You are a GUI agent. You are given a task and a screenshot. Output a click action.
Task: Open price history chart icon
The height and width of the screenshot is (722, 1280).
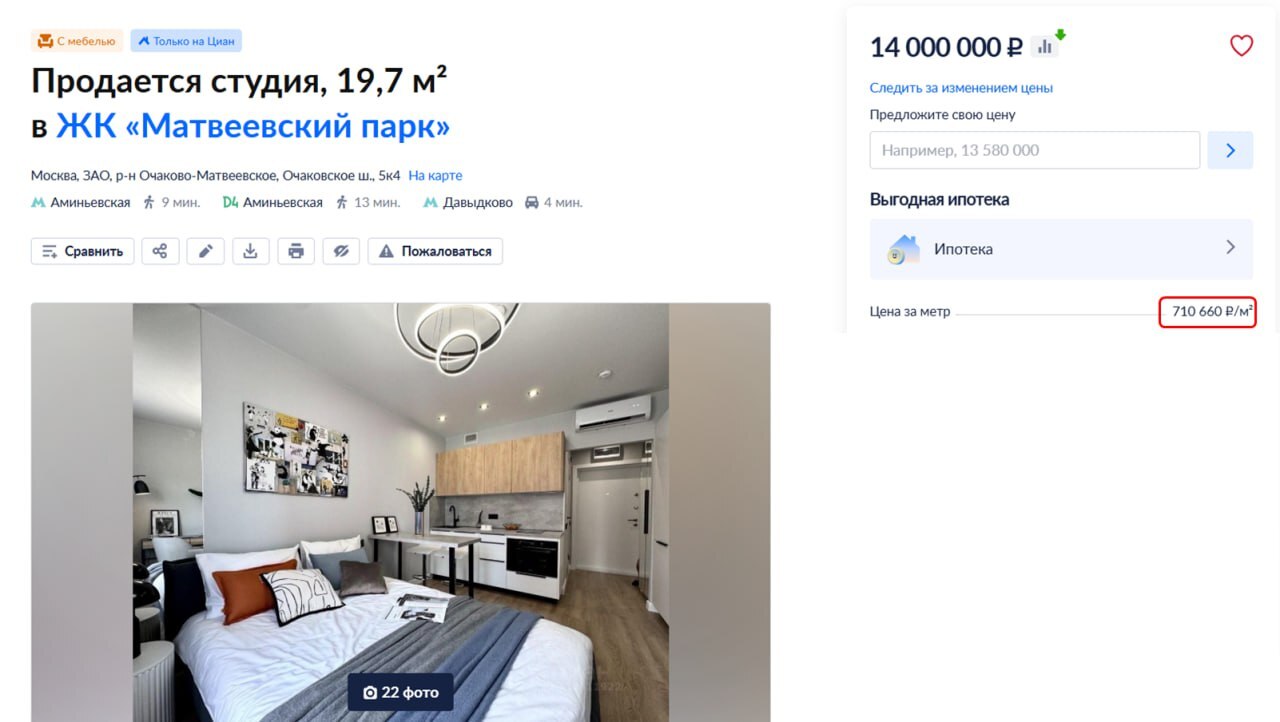pyautogui.click(x=1045, y=46)
